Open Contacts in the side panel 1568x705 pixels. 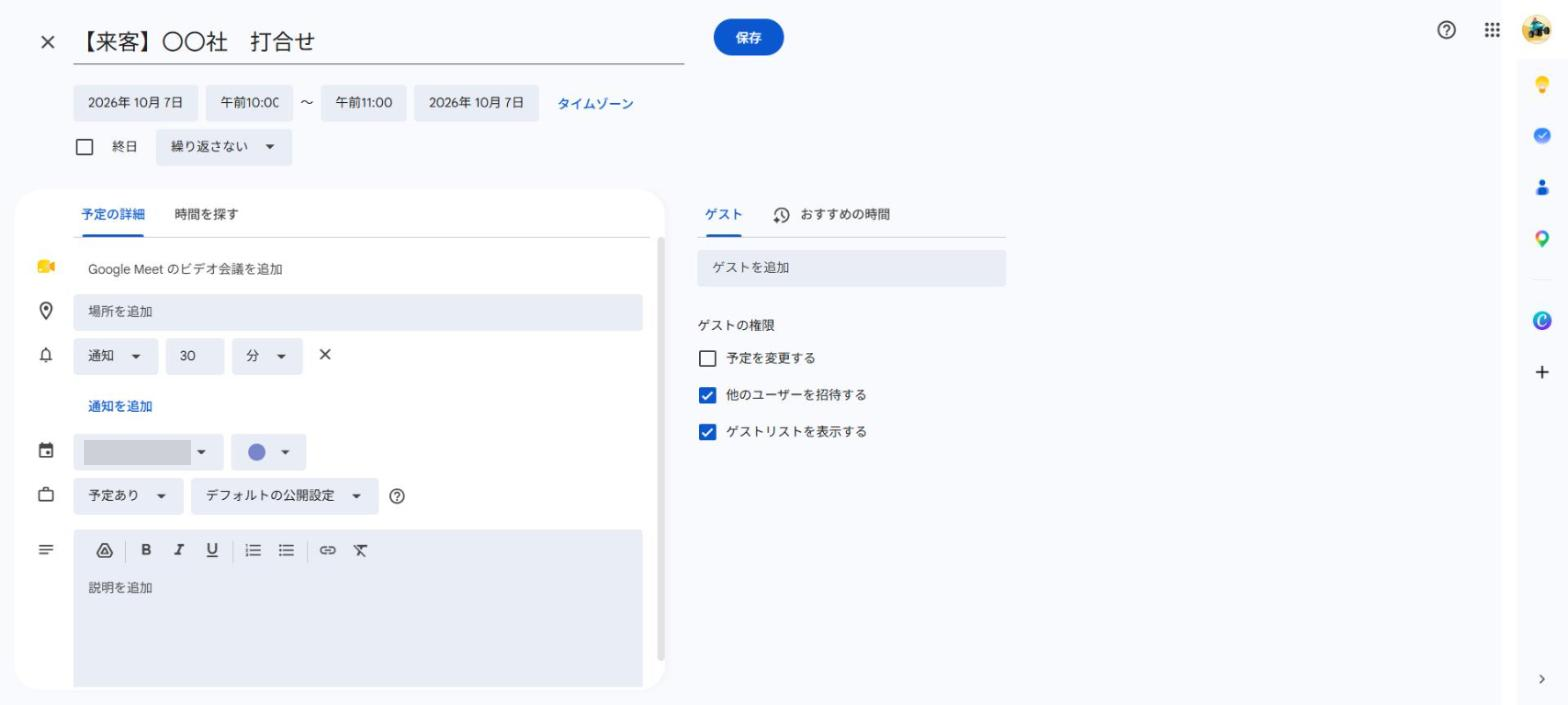1542,187
